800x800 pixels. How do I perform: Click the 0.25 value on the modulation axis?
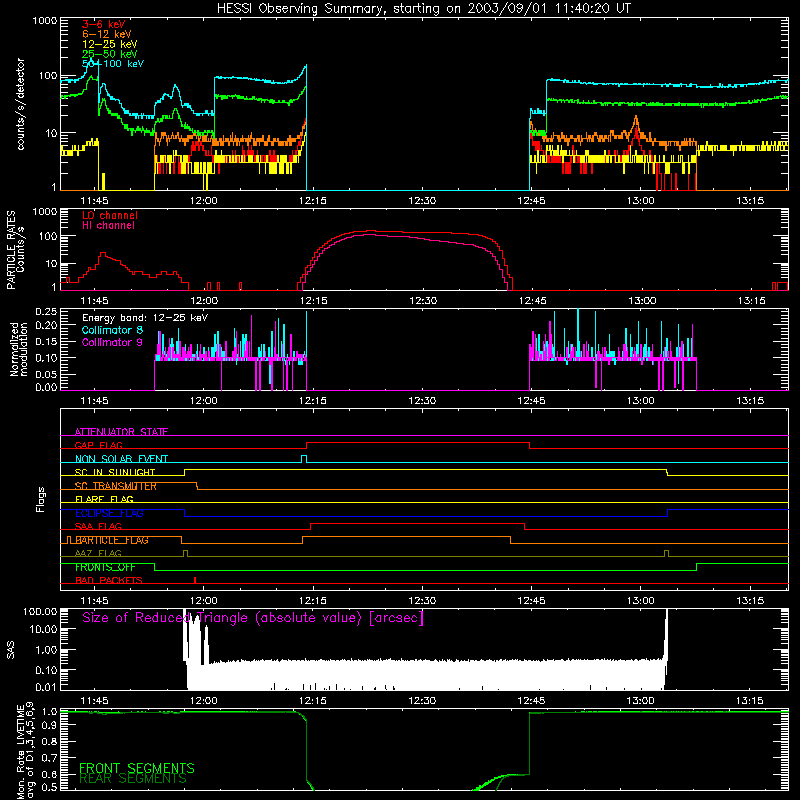pyautogui.click(x=46, y=312)
